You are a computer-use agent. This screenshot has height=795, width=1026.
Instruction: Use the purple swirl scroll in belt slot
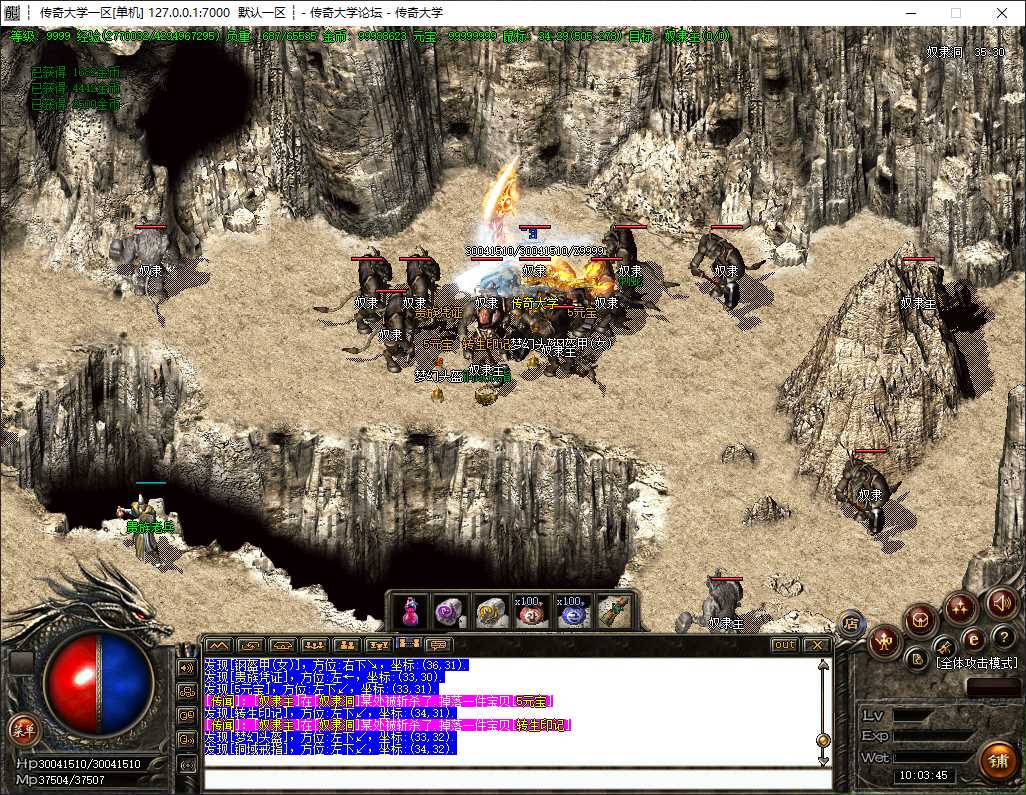450,612
